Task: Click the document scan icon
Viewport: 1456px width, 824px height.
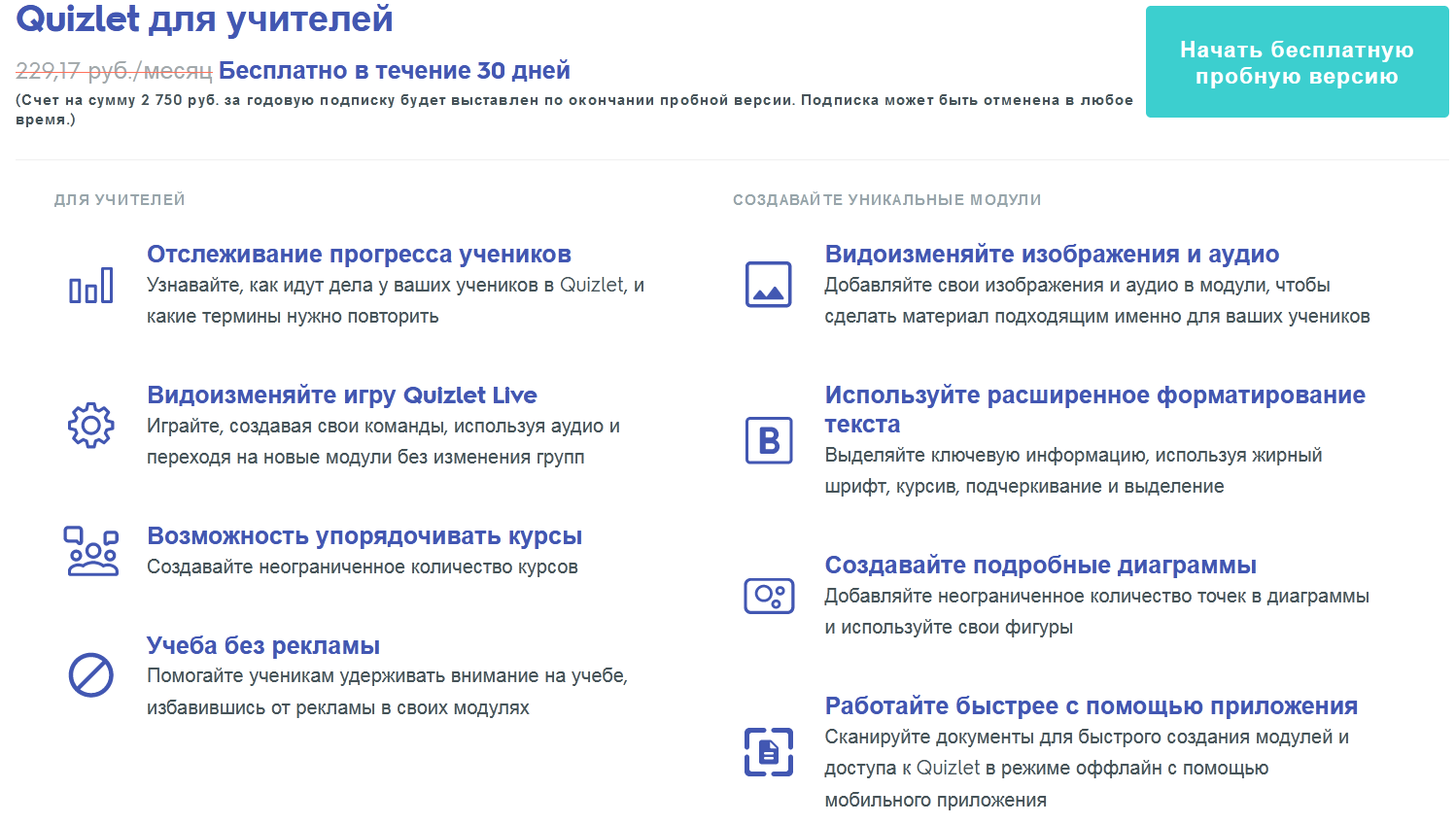Action: click(769, 752)
